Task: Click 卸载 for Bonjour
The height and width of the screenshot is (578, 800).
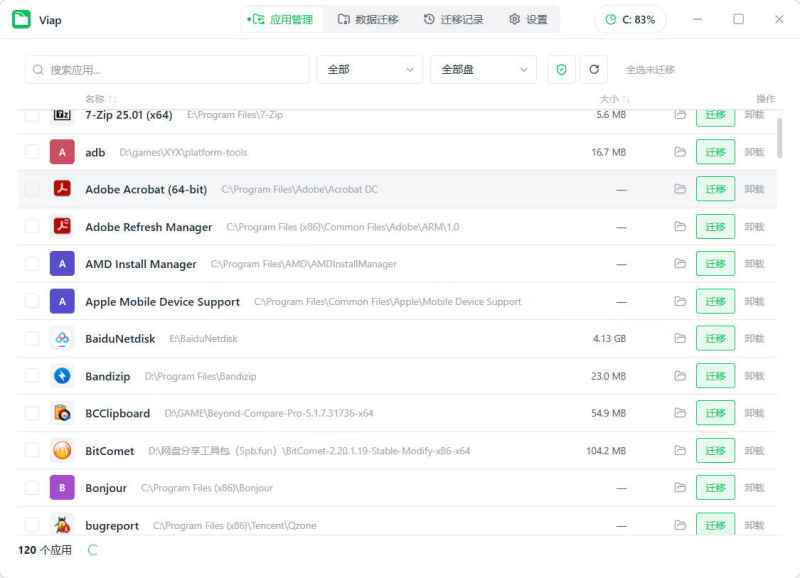Action: tap(754, 488)
